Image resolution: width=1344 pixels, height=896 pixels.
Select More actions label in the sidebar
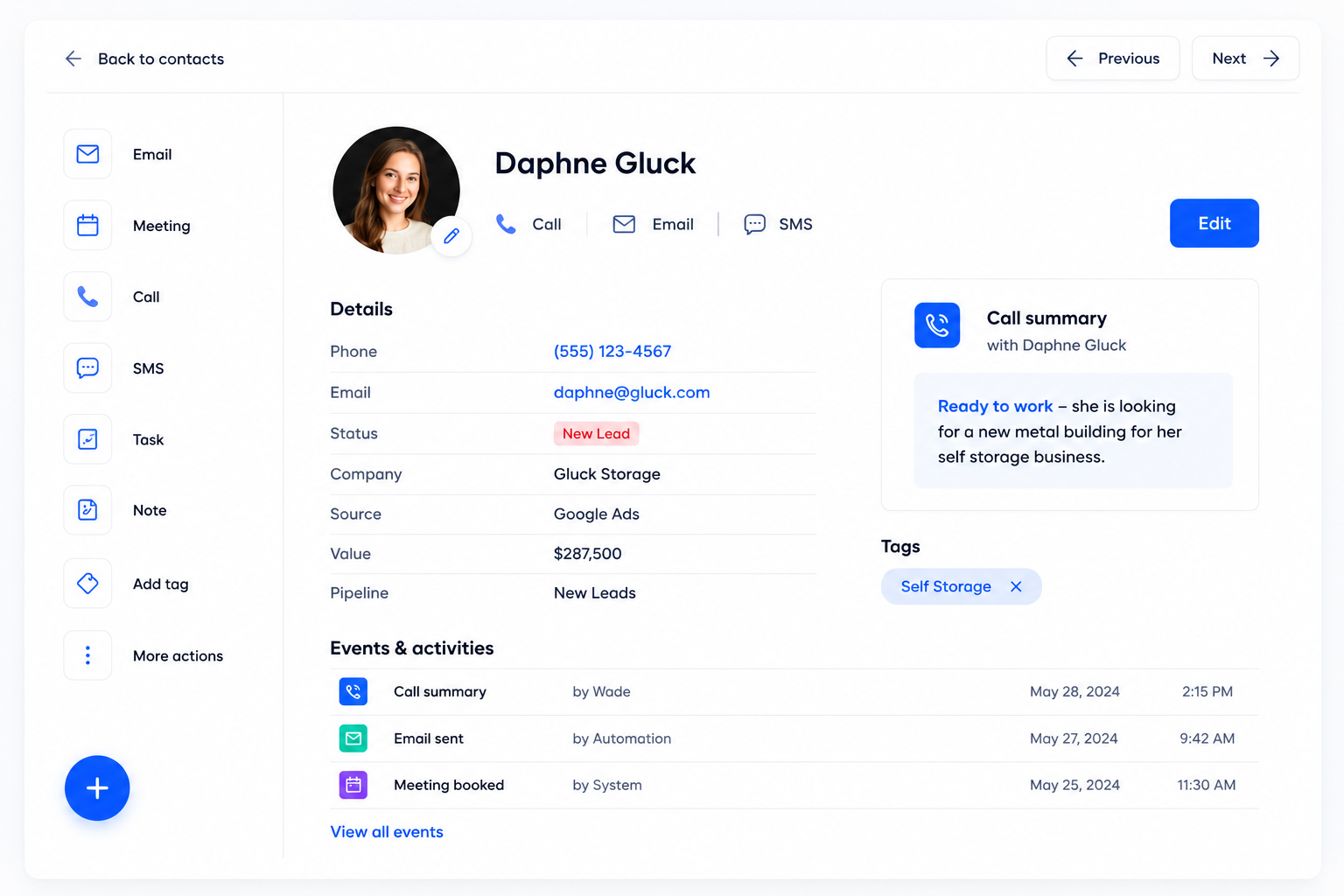tap(178, 656)
